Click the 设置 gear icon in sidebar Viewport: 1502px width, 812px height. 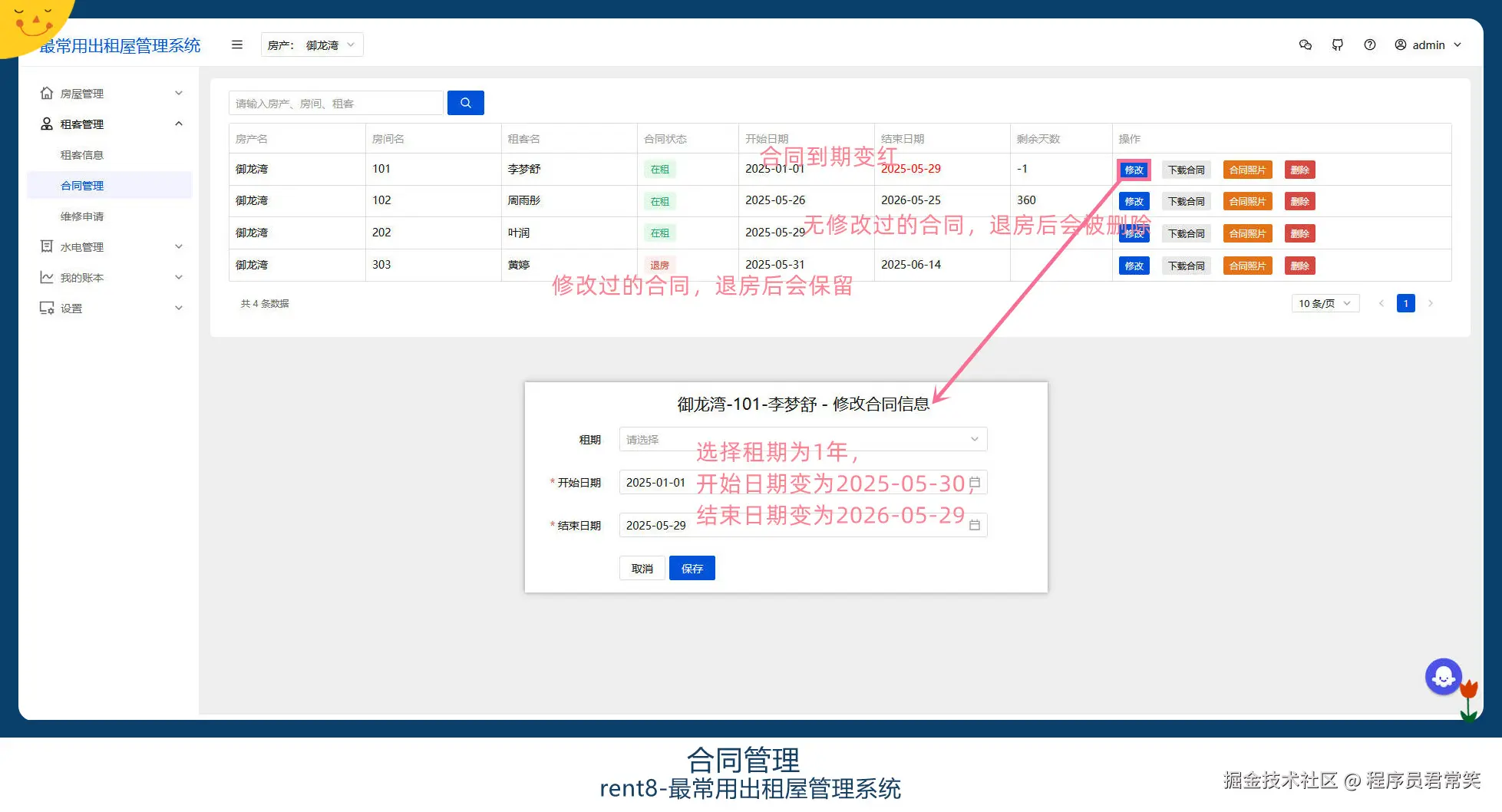point(46,308)
